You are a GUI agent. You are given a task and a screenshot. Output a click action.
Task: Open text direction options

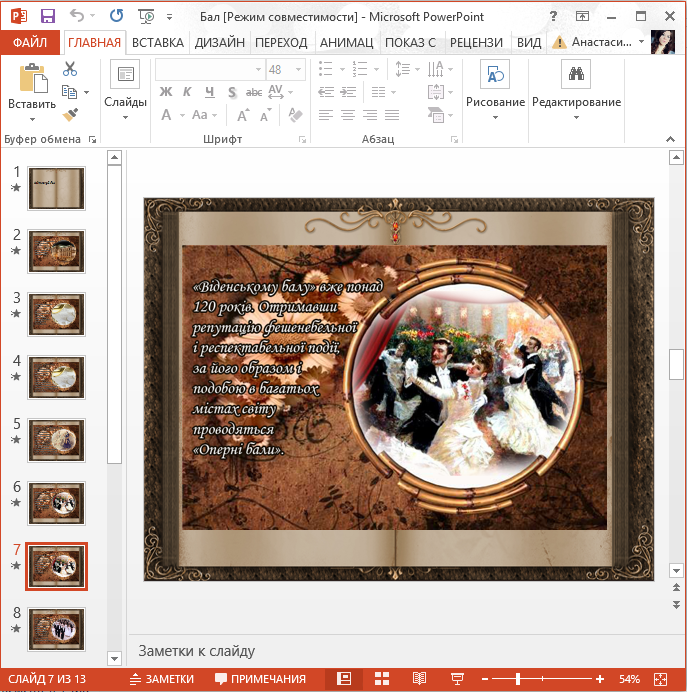click(x=440, y=69)
